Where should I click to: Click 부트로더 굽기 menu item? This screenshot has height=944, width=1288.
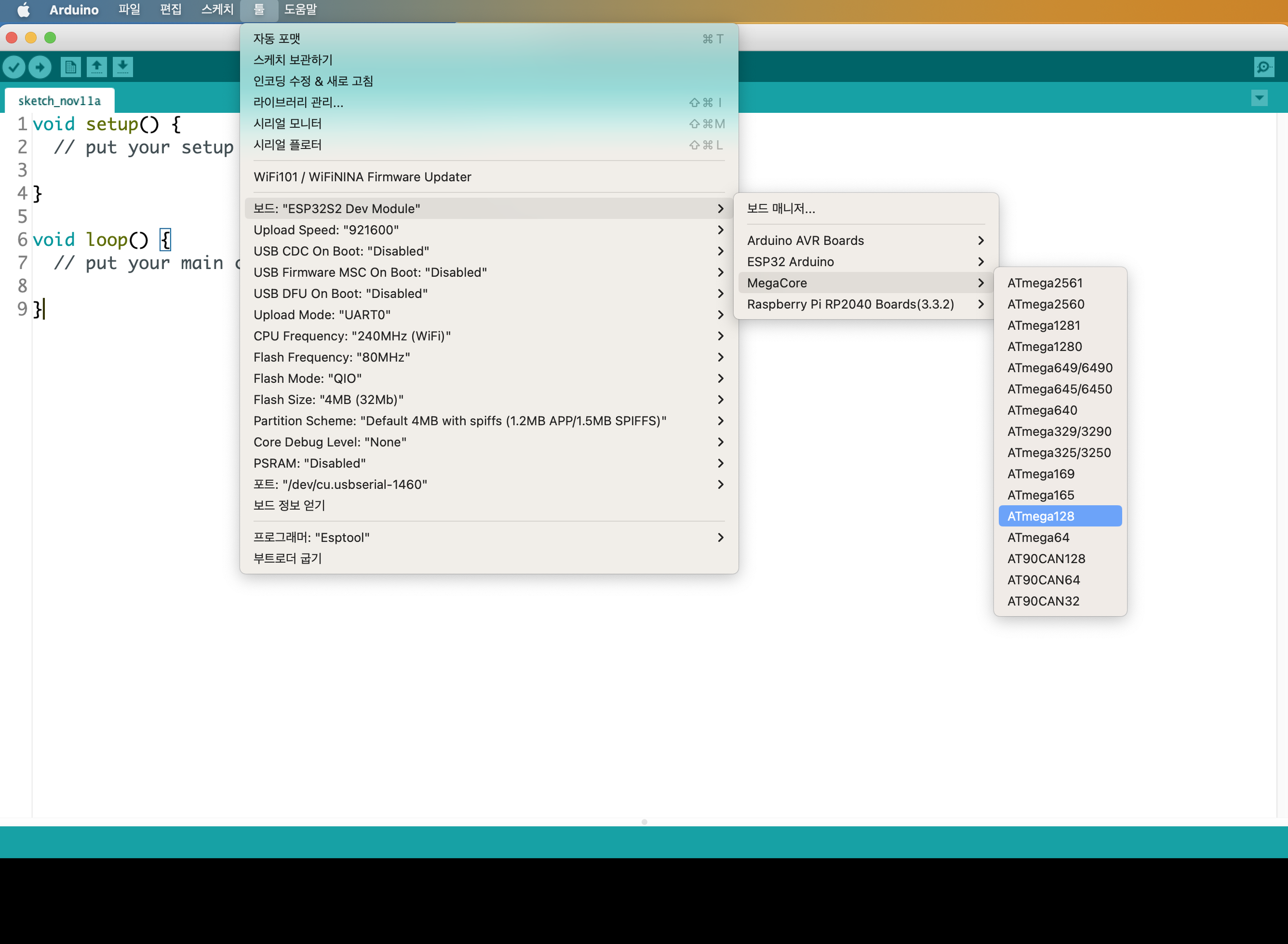tap(287, 558)
